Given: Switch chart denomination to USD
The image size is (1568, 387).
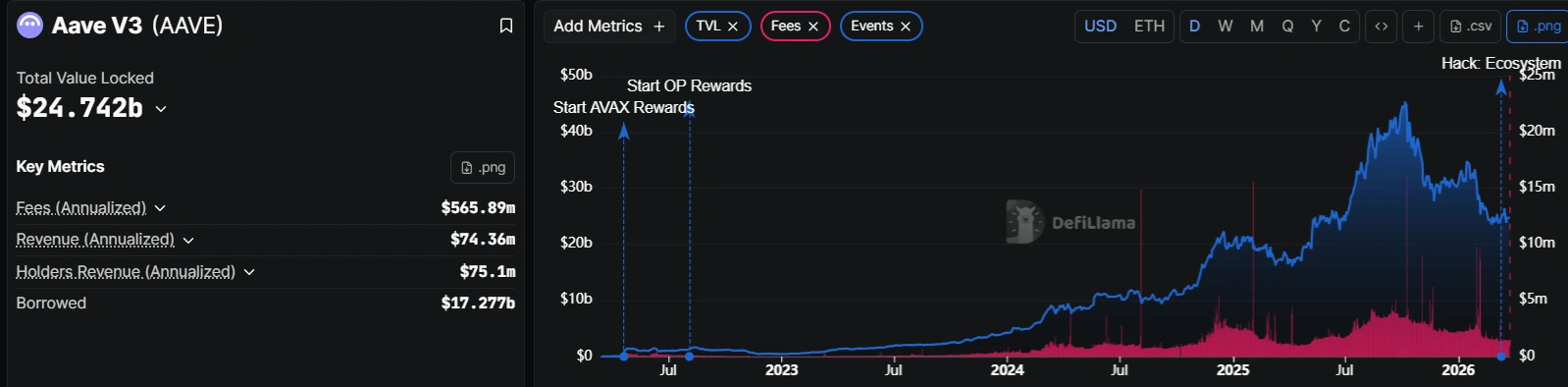Looking at the screenshot, I should click(x=1100, y=27).
